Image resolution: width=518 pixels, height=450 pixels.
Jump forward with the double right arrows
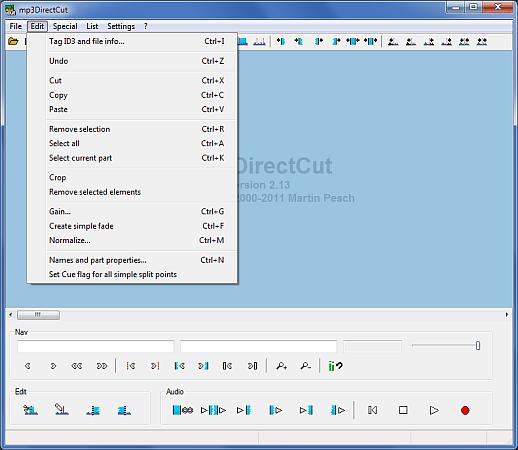pyautogui.click(x=102, y=366)
